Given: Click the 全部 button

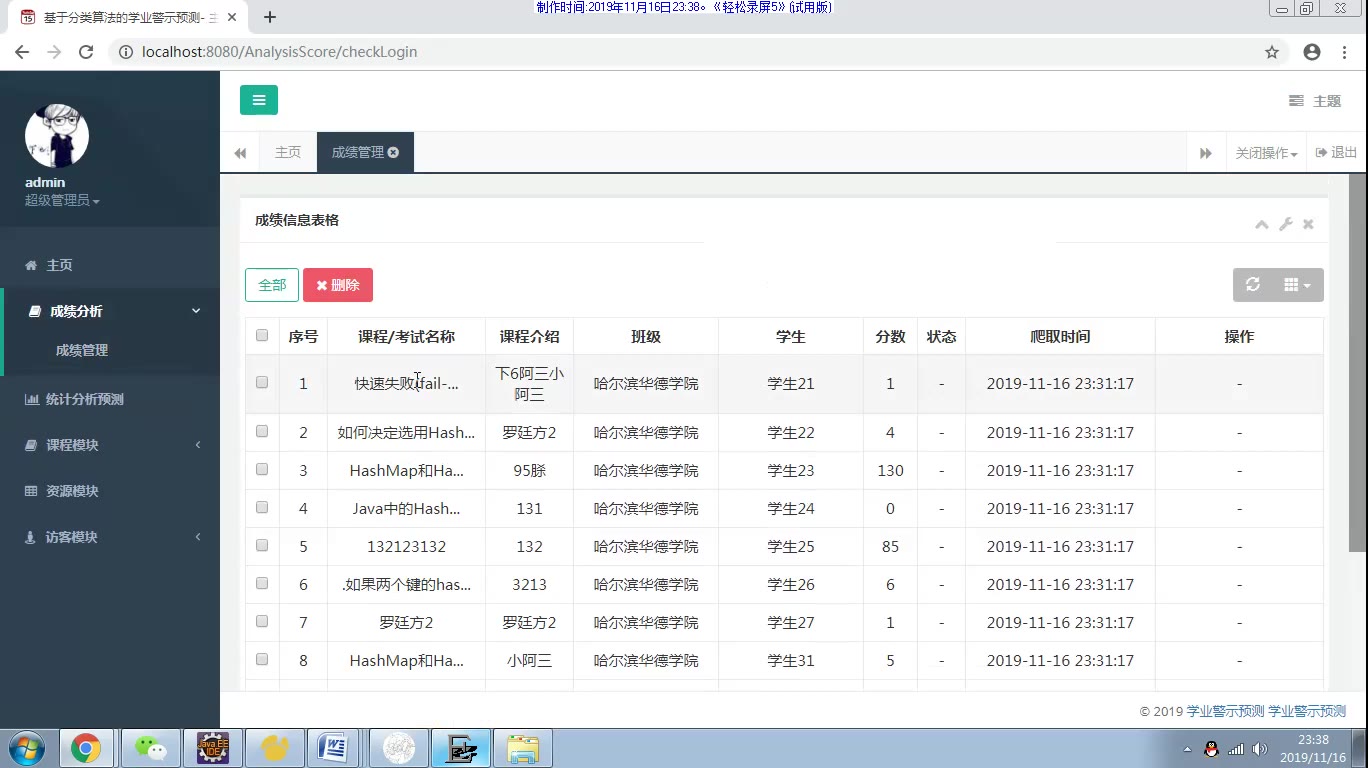Looking at the screenshot, I should coord(272,285).
